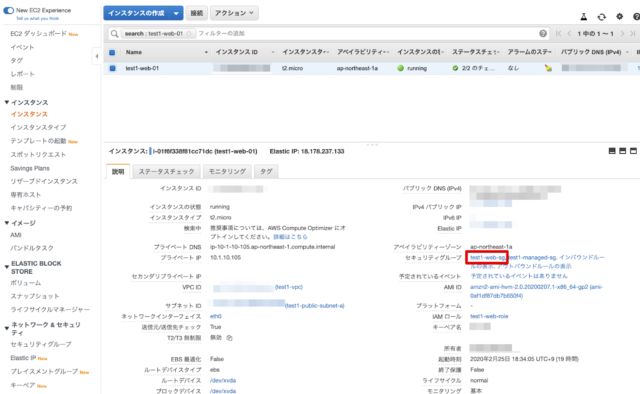Open the test1-web-sg security group link
This screenshot has width=640, height=394.
(487, 258)
